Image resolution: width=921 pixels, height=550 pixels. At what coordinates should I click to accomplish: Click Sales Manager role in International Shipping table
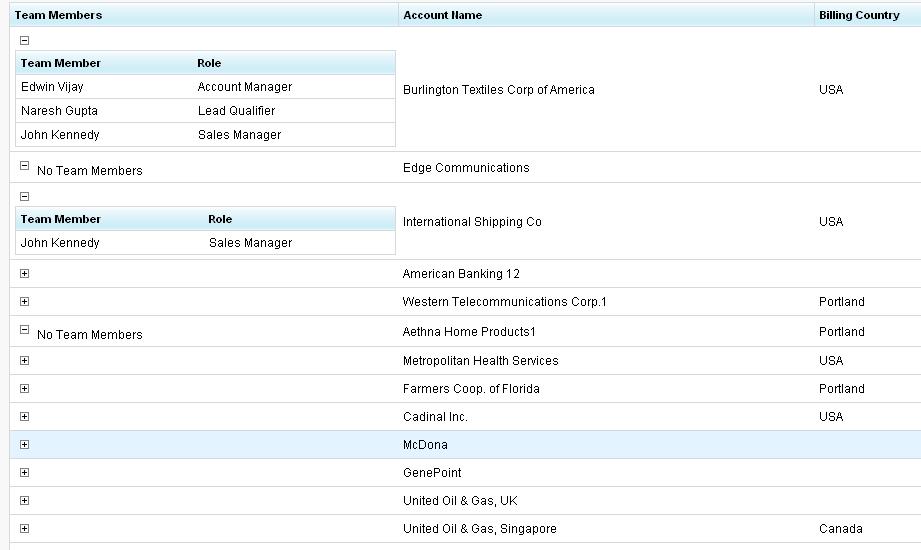pos(251,243)
